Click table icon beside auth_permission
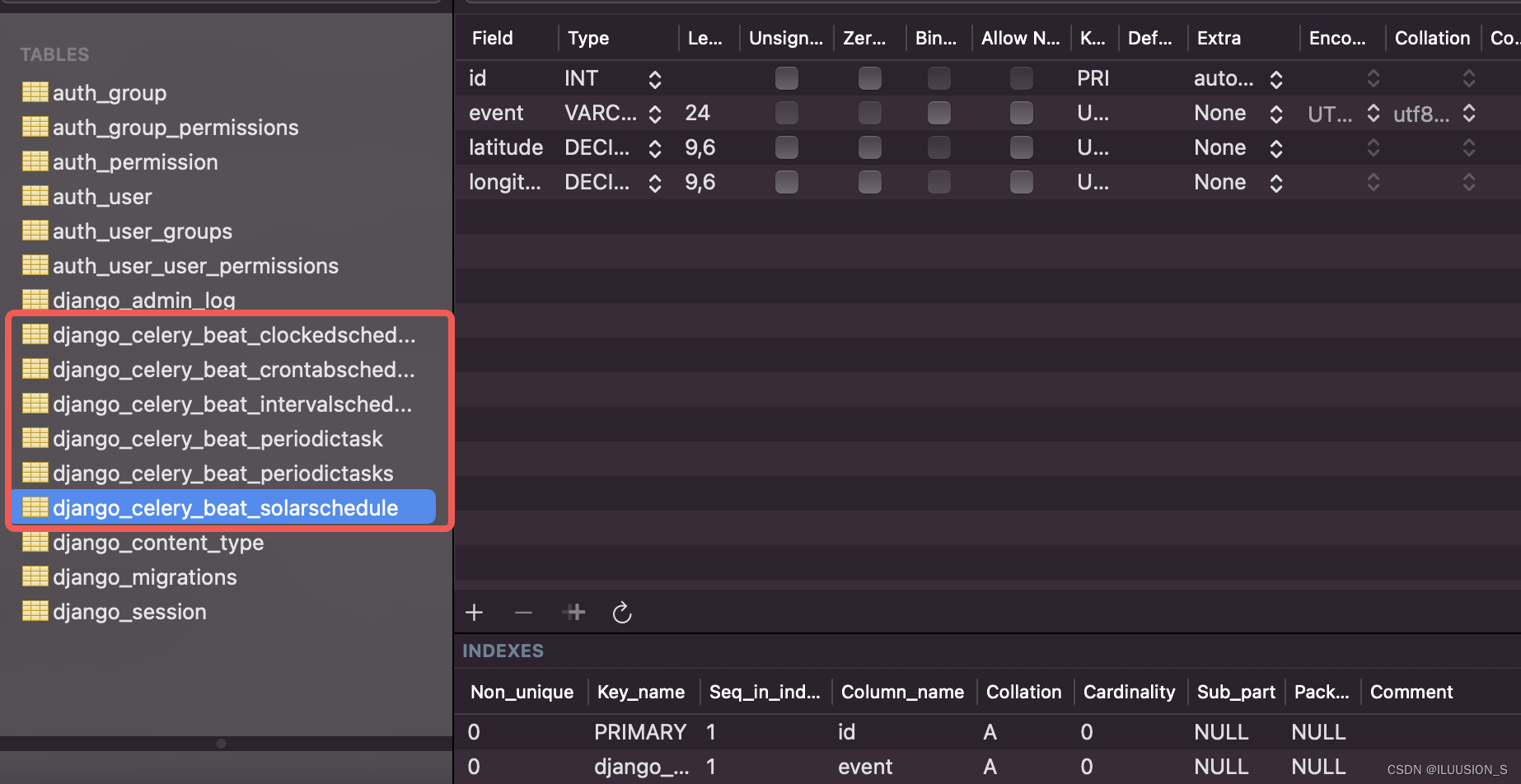Viewport: 1521px width, 784px height. coord(35,161)
